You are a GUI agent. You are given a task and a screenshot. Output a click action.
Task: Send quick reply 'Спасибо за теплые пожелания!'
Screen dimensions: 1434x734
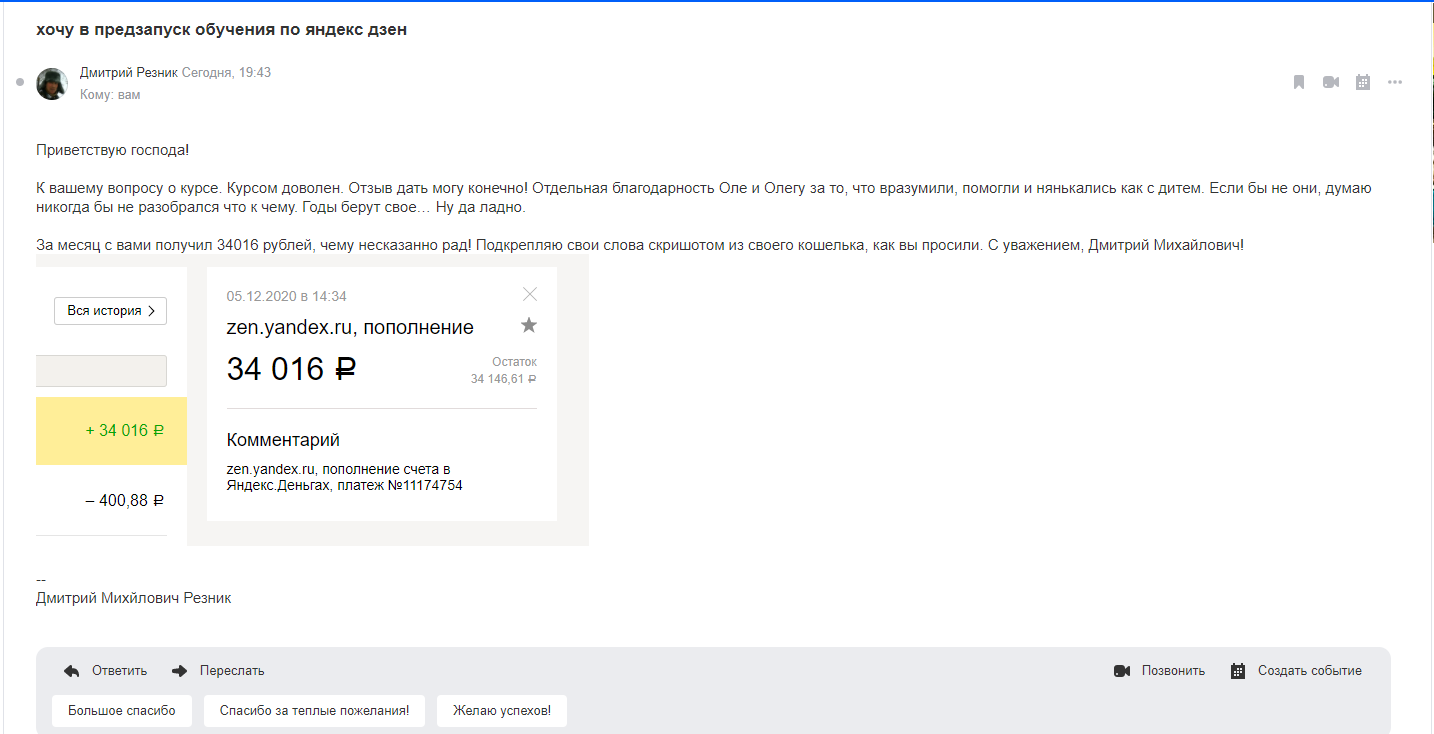(314, 711)
